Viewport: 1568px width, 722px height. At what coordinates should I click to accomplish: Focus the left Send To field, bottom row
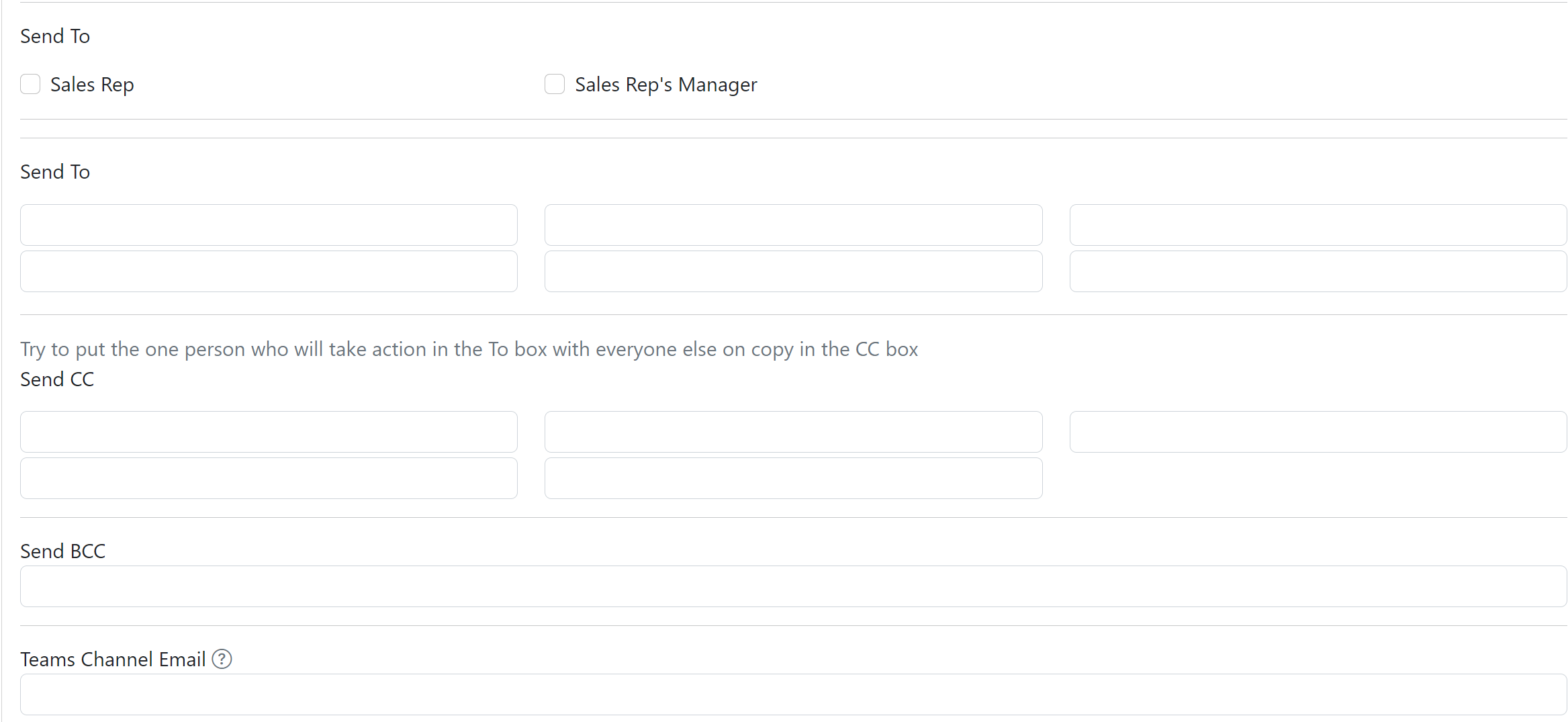[269, 271]
